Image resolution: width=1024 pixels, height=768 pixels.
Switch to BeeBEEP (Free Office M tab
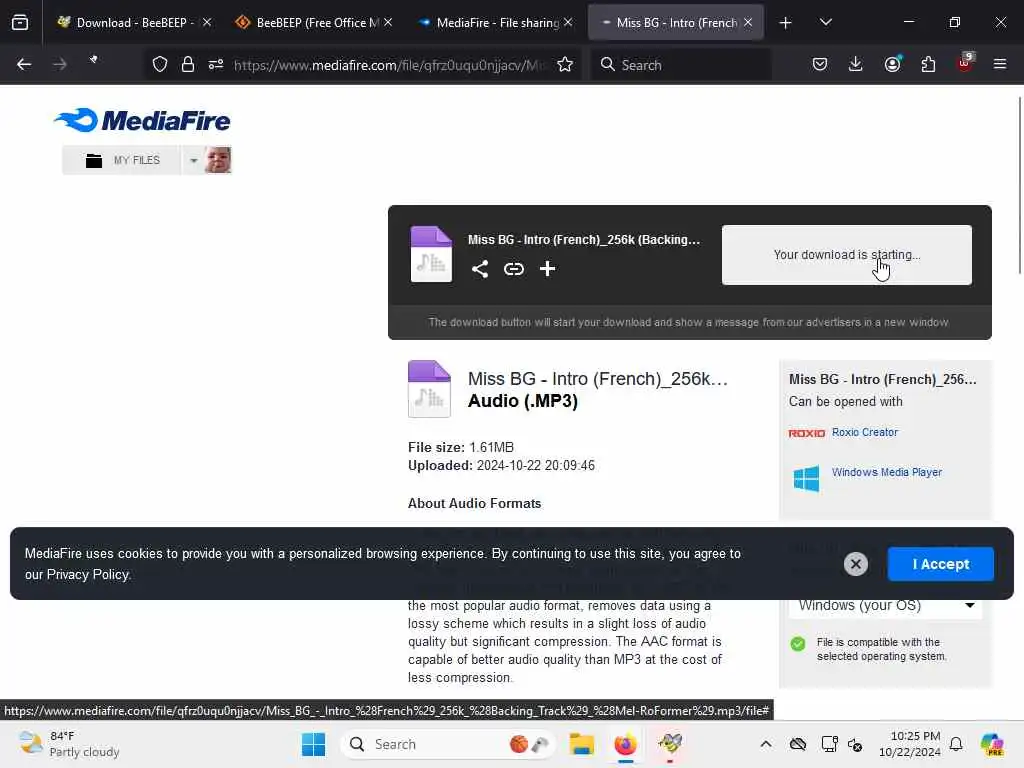(x=313, y=23)
